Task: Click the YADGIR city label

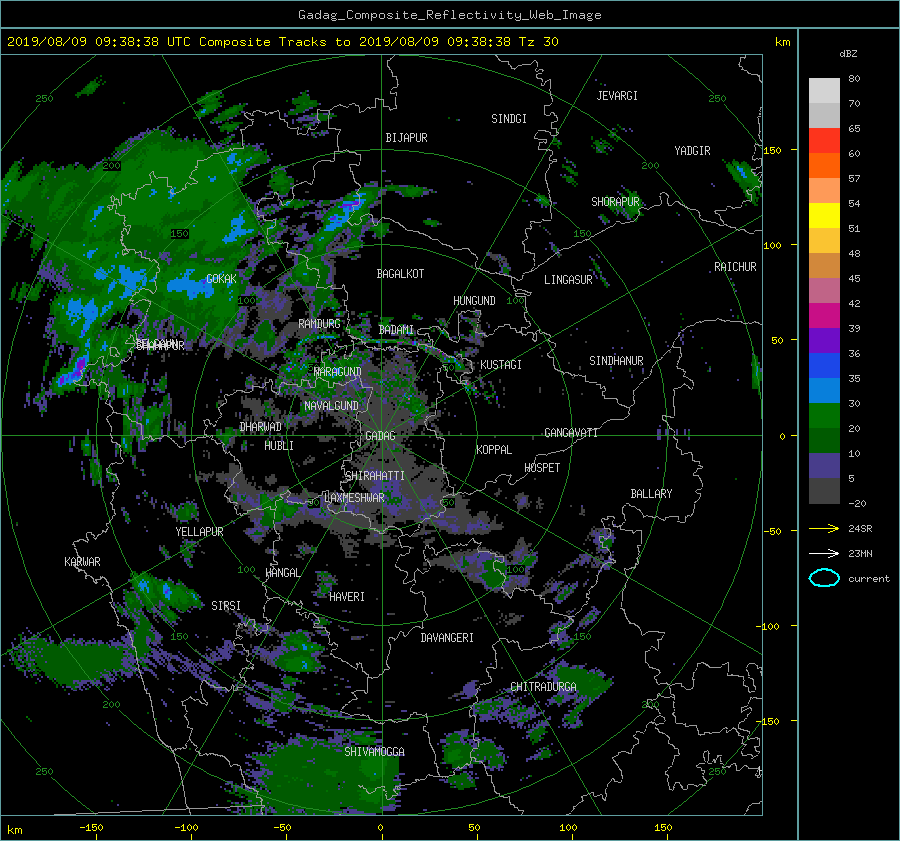Action: 692,151
